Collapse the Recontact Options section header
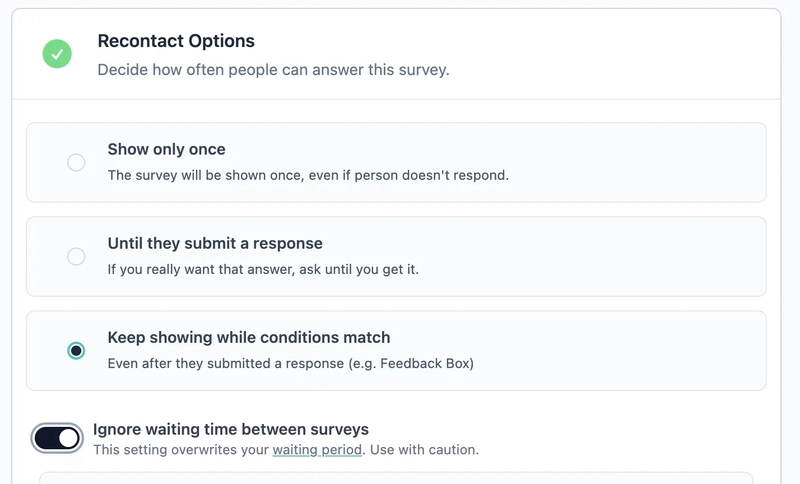 396,54
